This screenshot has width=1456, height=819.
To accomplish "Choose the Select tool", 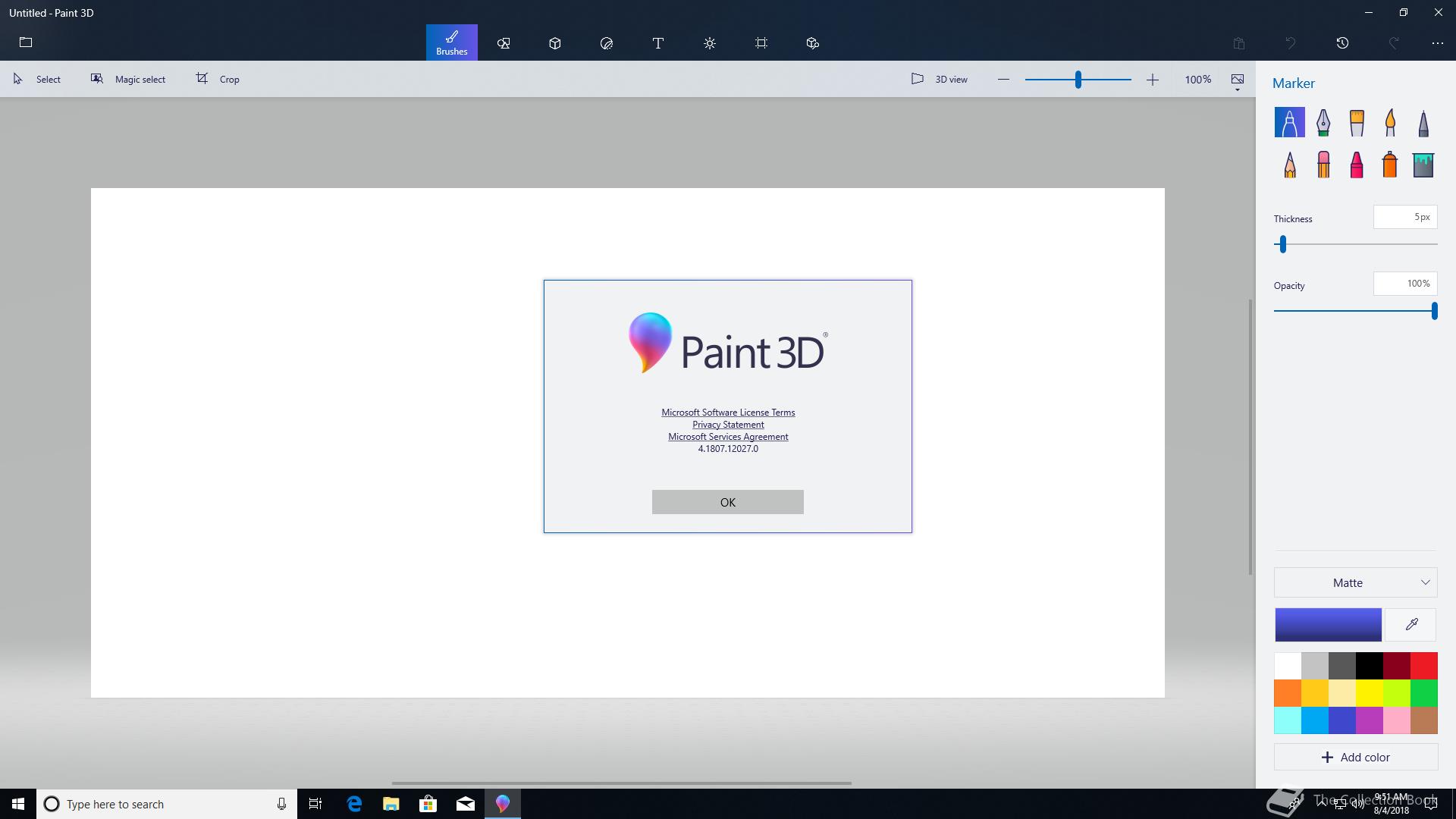I will pos(36,79).
